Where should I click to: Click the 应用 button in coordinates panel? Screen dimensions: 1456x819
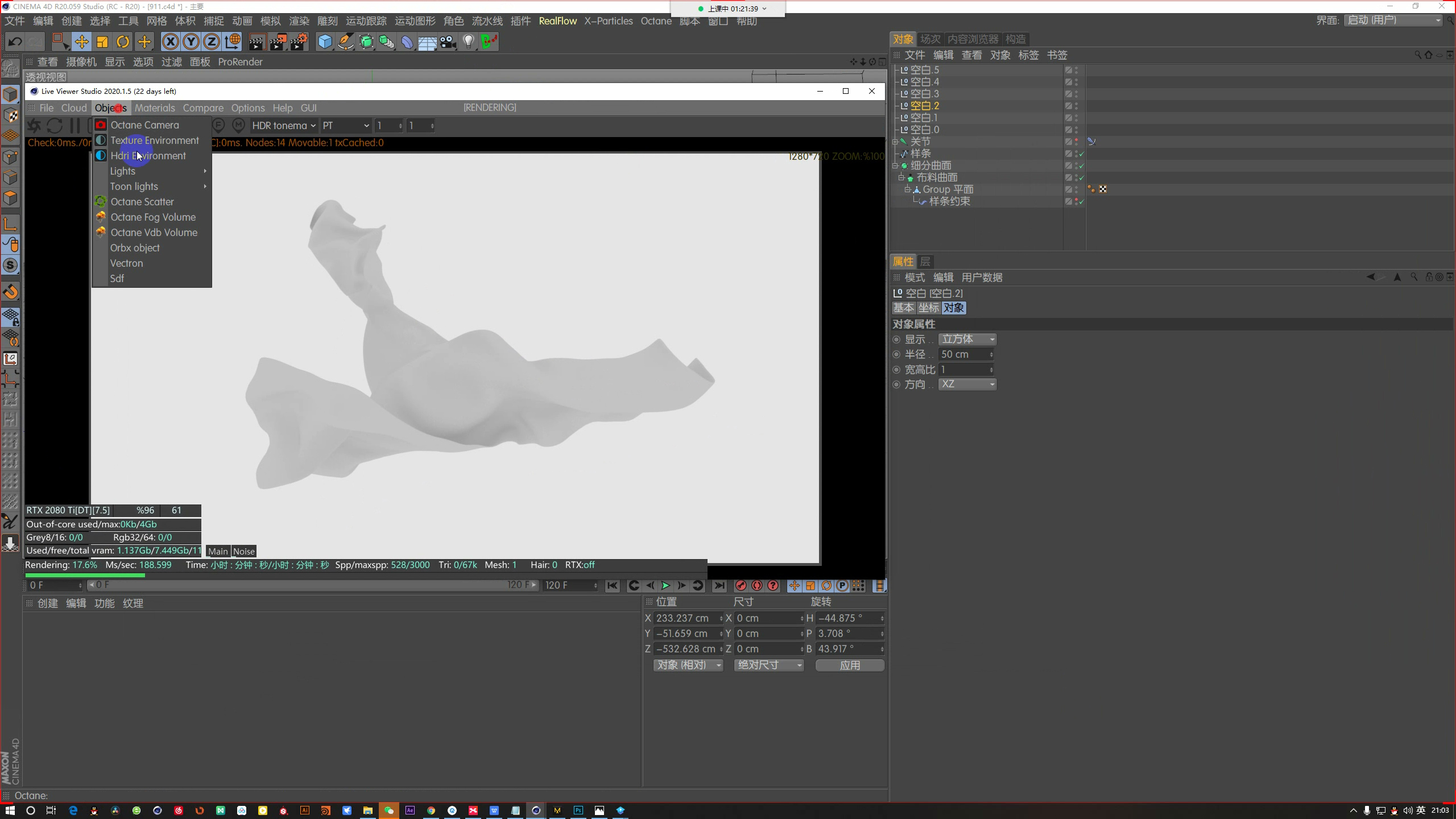[x=850, y=665]
